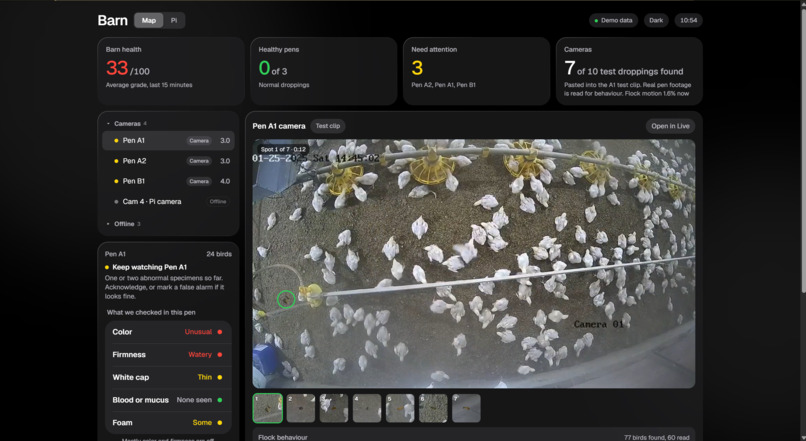Open the Barn health card
Viewport: 806px width, 441px height.
tap(171, 71)
